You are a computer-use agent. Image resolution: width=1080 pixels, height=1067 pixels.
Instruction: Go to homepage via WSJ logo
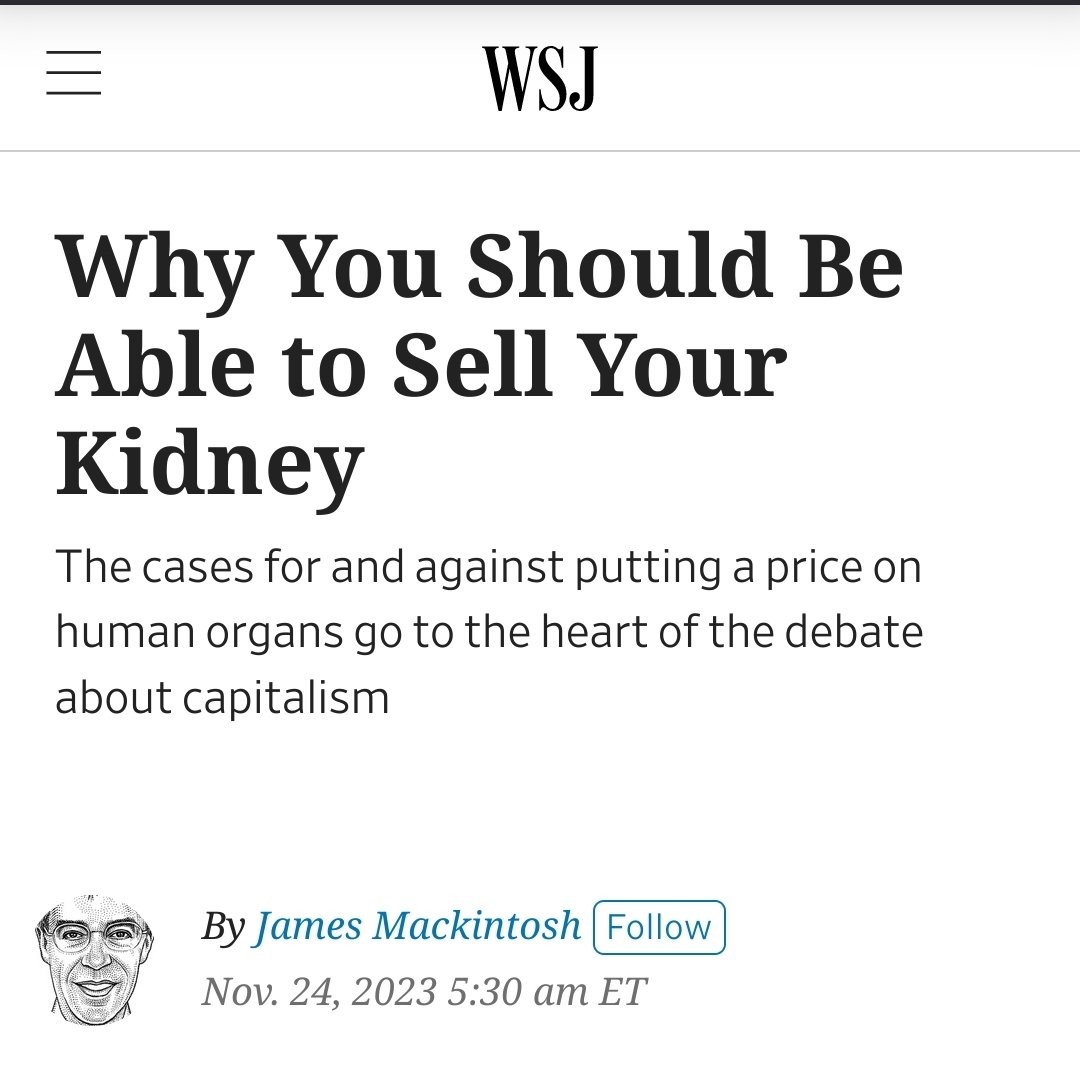coord(539,78)
